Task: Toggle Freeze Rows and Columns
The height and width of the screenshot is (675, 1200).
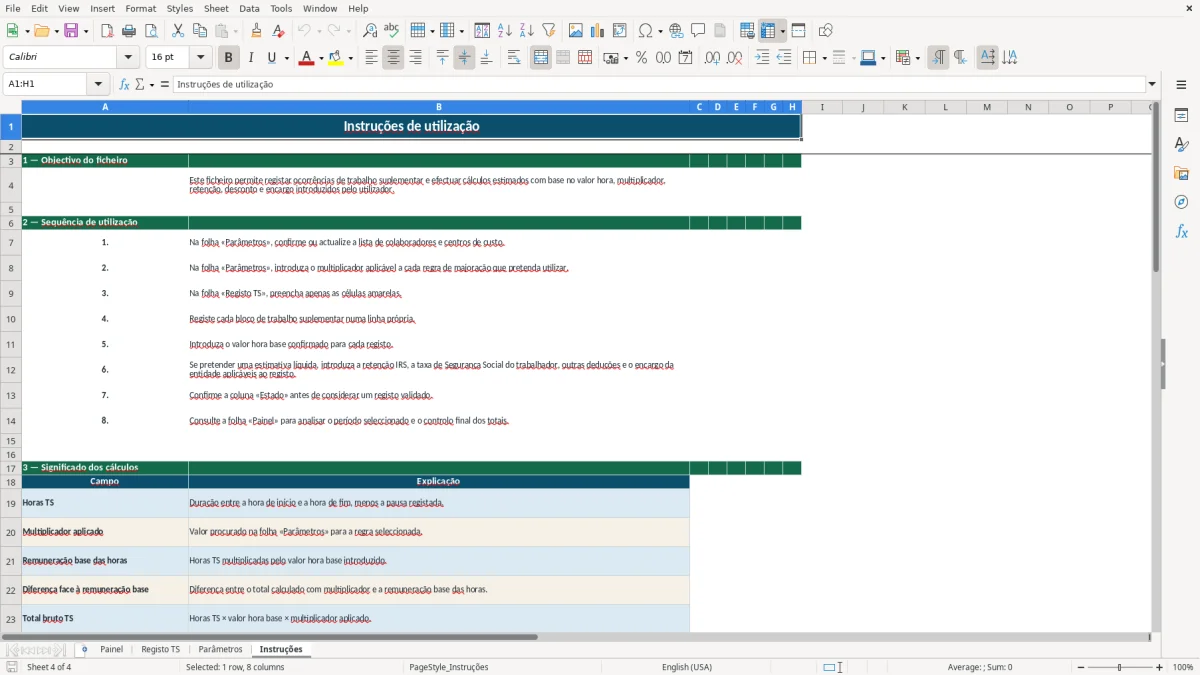Action: [x=768, y=31]
